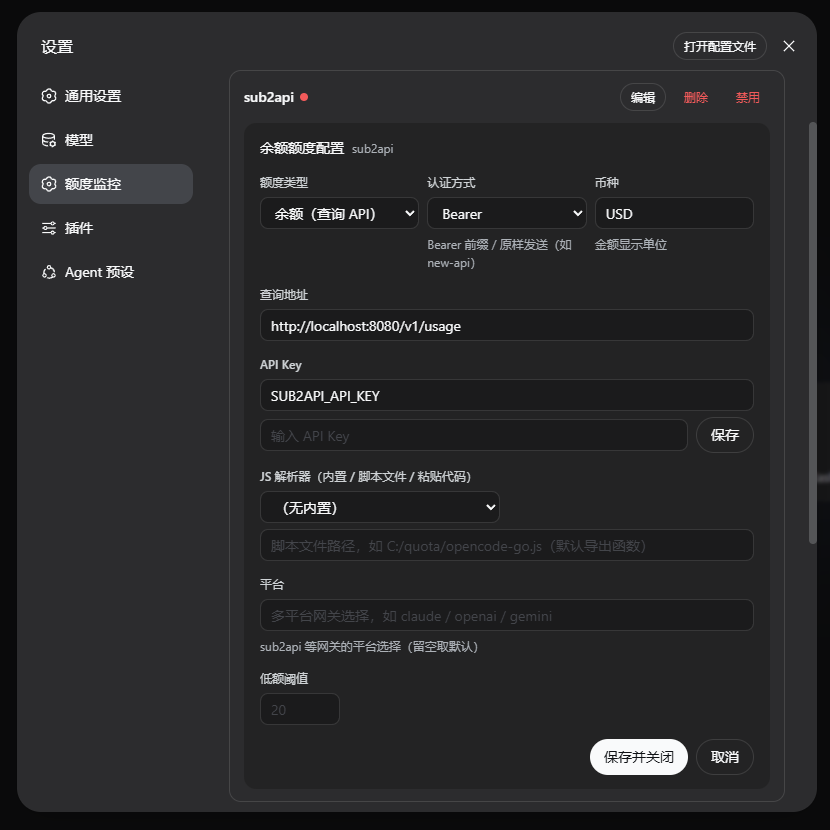Click the red status dot beside sub2api
830x830 pixels.
(304, 97)
